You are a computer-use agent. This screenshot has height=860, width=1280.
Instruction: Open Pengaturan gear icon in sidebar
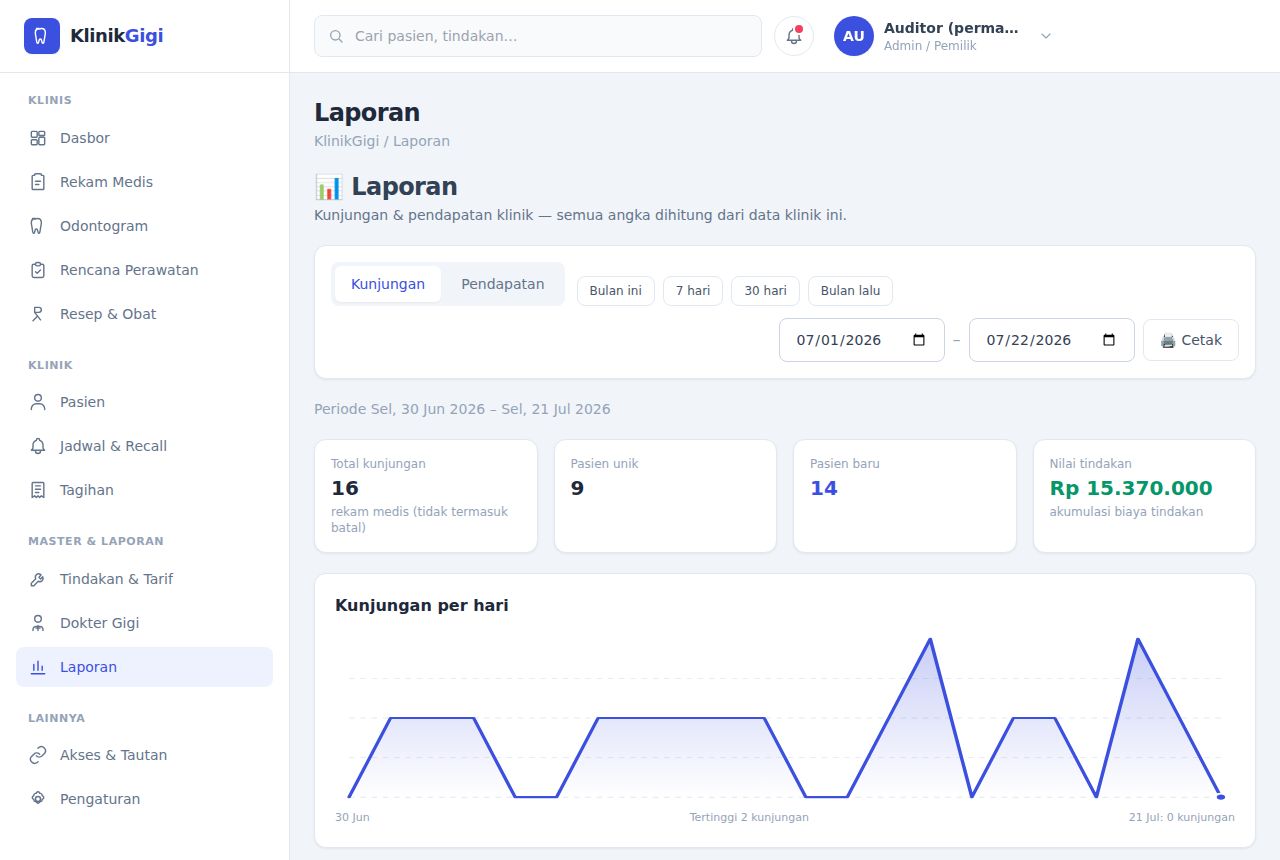point(38,799)
